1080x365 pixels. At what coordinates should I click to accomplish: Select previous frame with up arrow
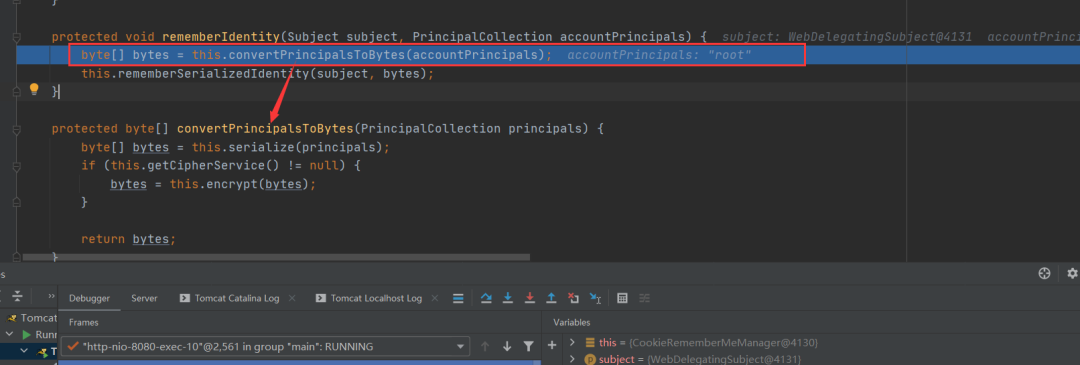[x=485, y=346]
